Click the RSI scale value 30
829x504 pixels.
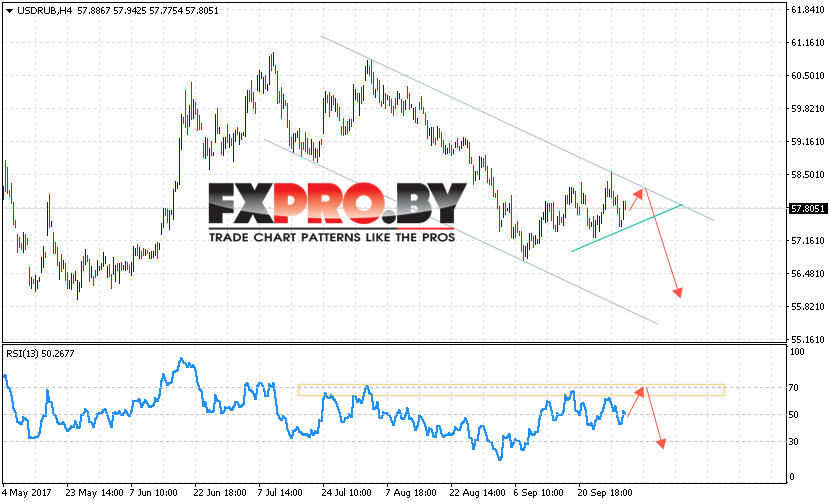794,442
